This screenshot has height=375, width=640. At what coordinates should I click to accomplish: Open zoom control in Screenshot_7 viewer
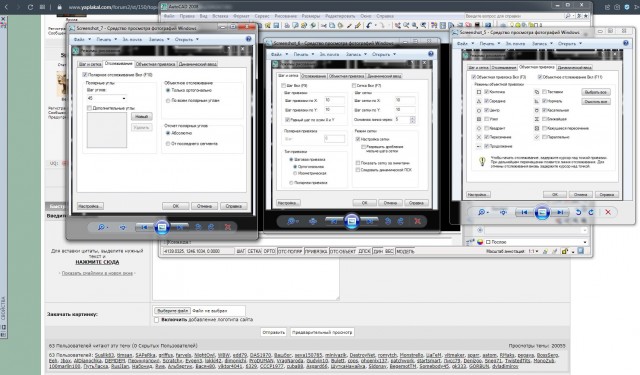point(102,227)
